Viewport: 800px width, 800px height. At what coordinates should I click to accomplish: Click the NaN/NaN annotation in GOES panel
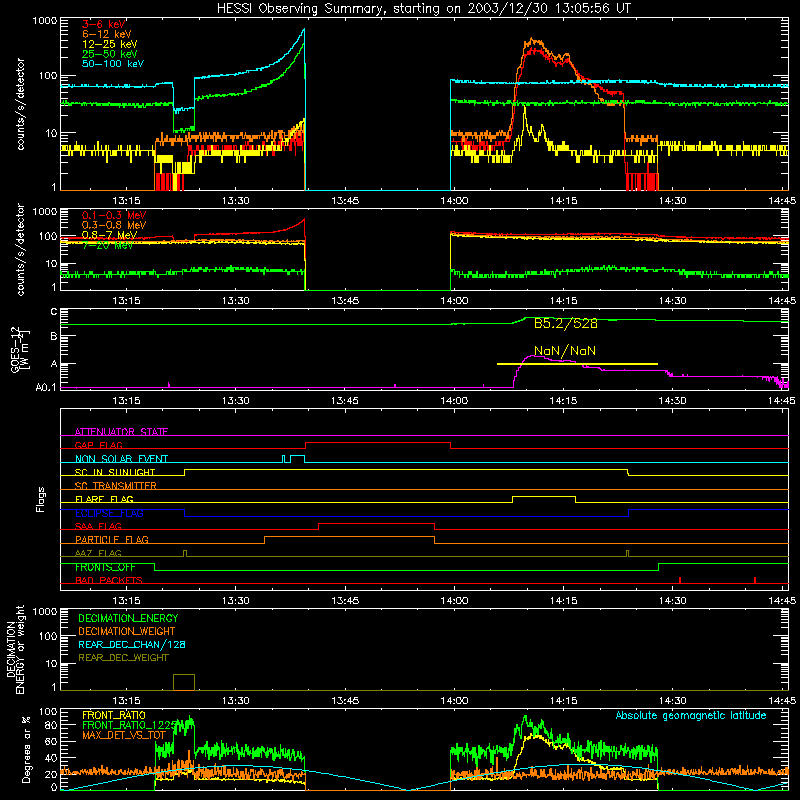click(565, 351)
